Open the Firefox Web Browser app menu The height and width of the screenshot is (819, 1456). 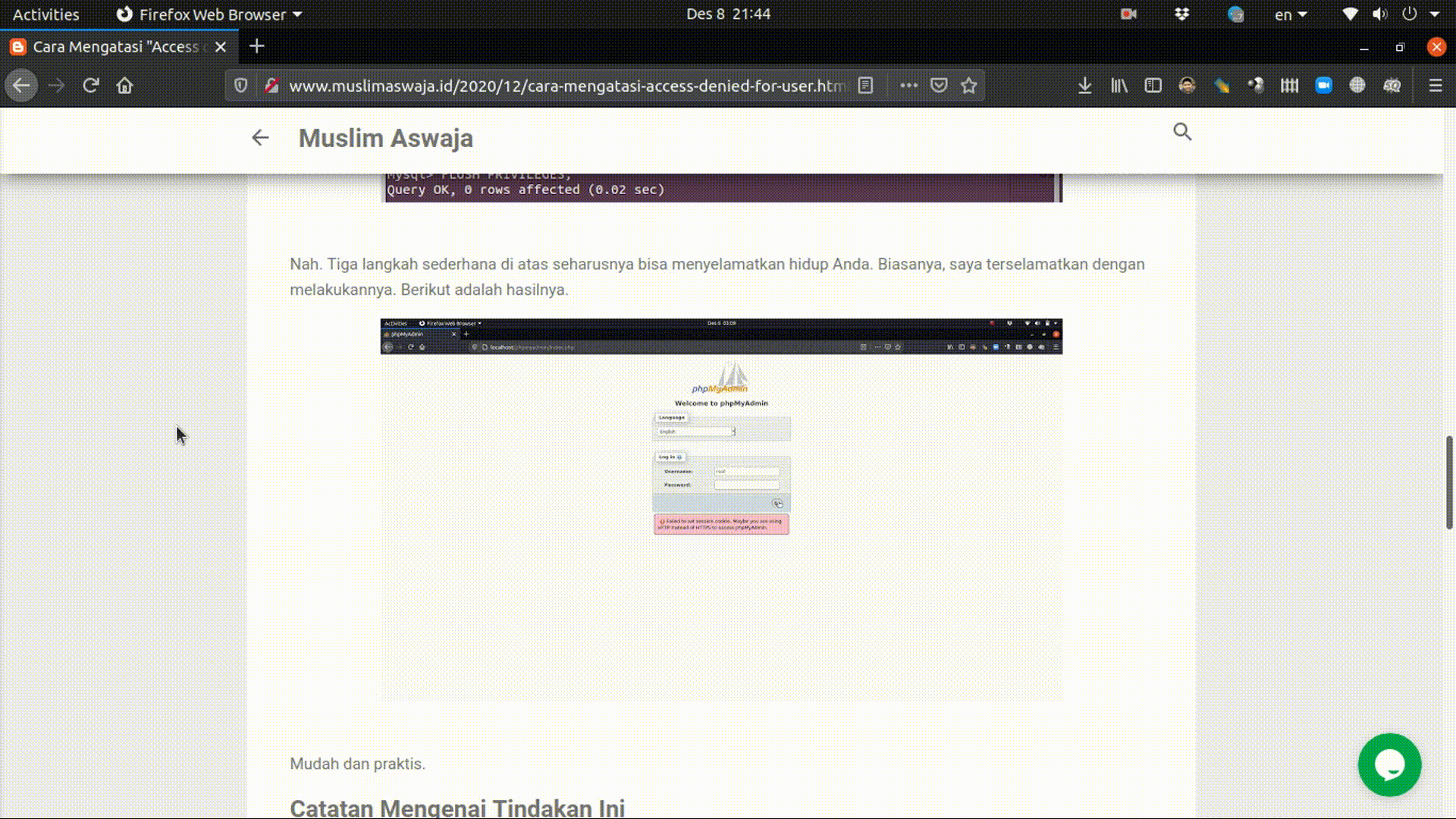(209, 14)
